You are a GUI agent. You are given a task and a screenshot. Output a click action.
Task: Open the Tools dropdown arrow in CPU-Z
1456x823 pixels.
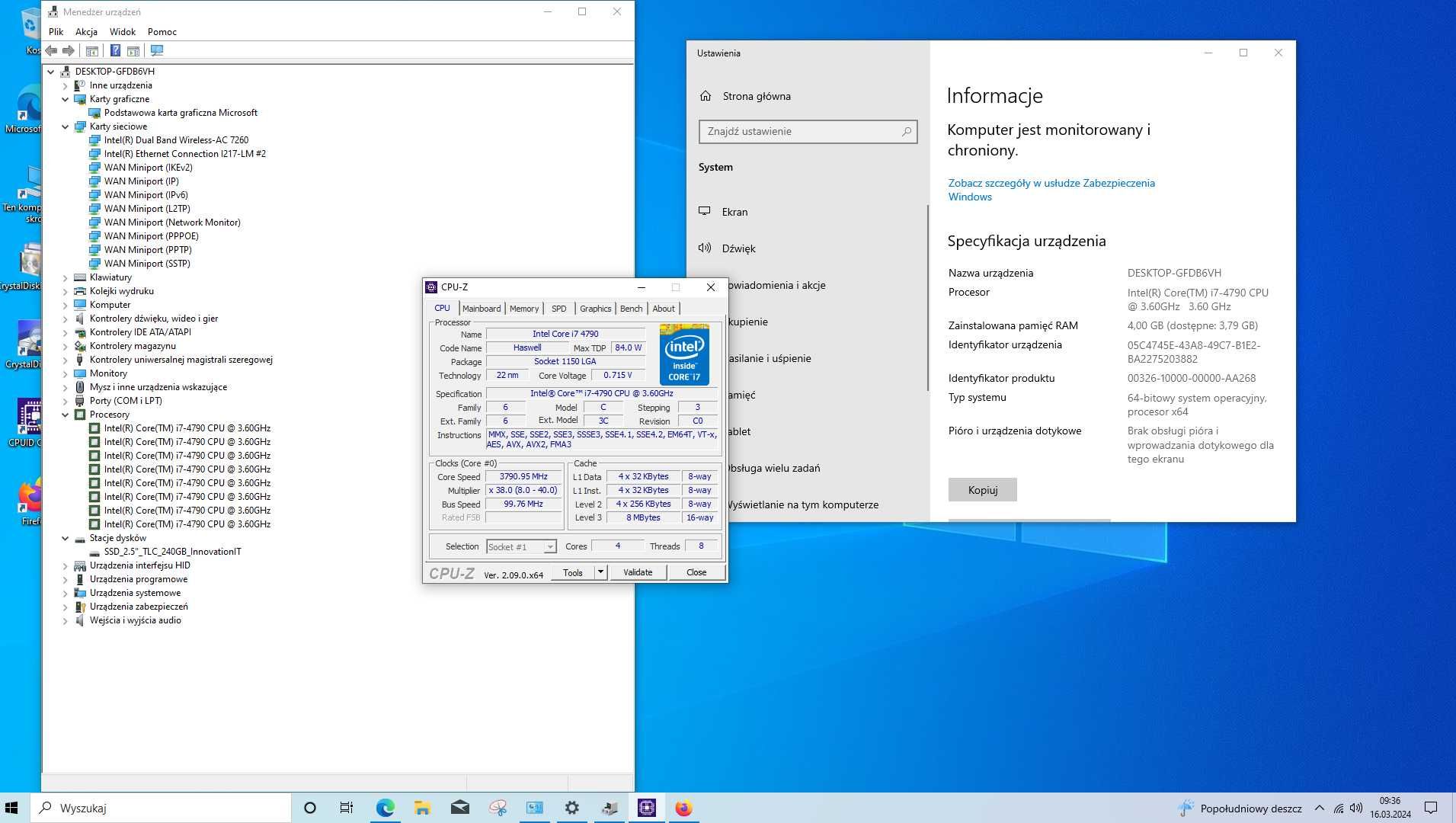[600, 572]
